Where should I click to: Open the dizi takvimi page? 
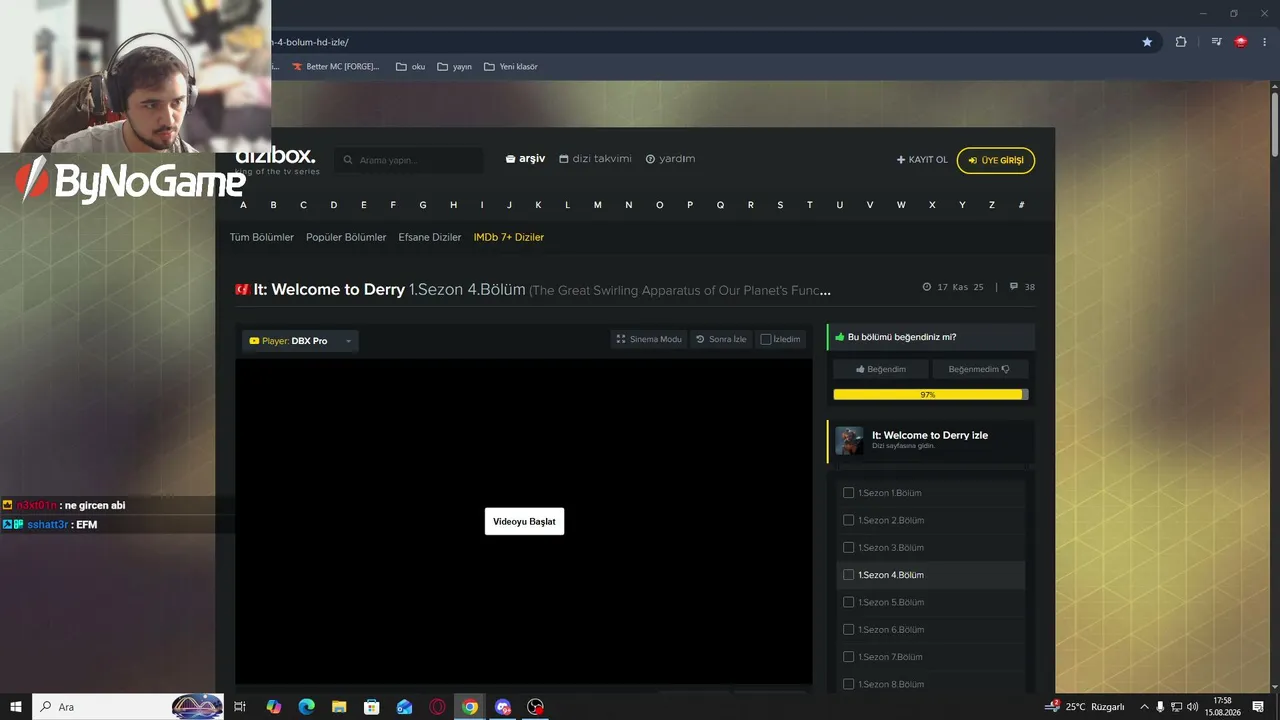coord(595,159)
